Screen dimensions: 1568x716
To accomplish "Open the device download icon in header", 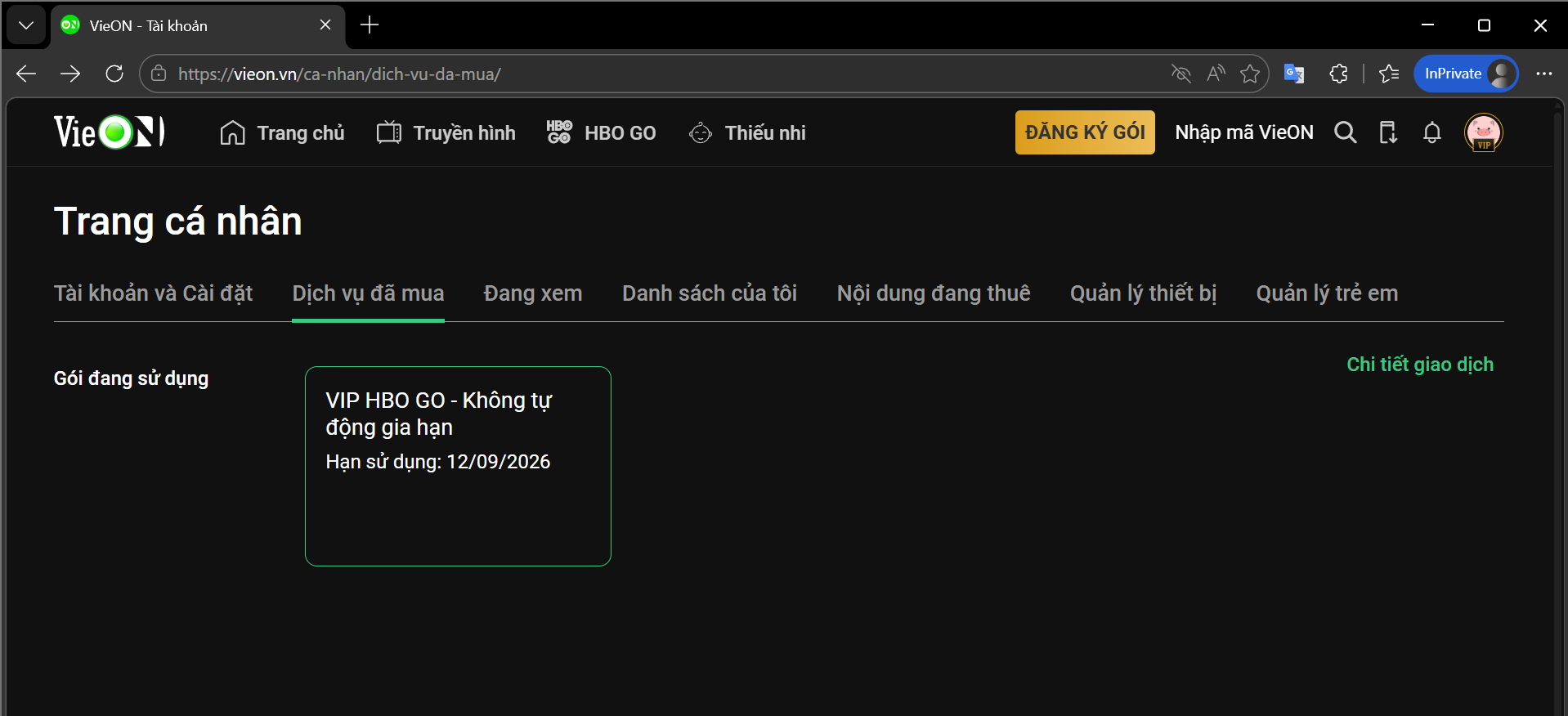I will tap(1388, 132).
